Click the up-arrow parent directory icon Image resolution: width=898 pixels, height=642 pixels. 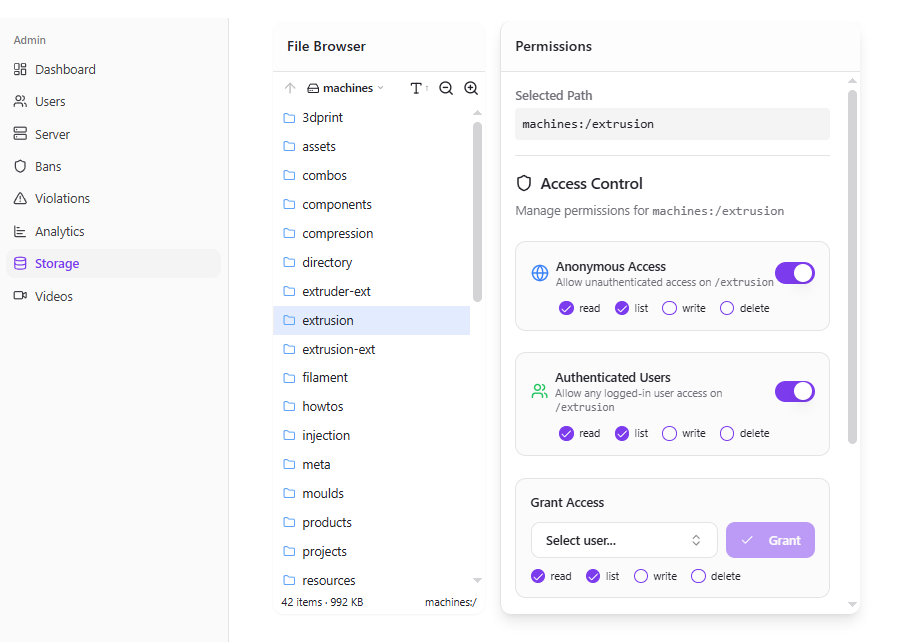coord(290,88)
